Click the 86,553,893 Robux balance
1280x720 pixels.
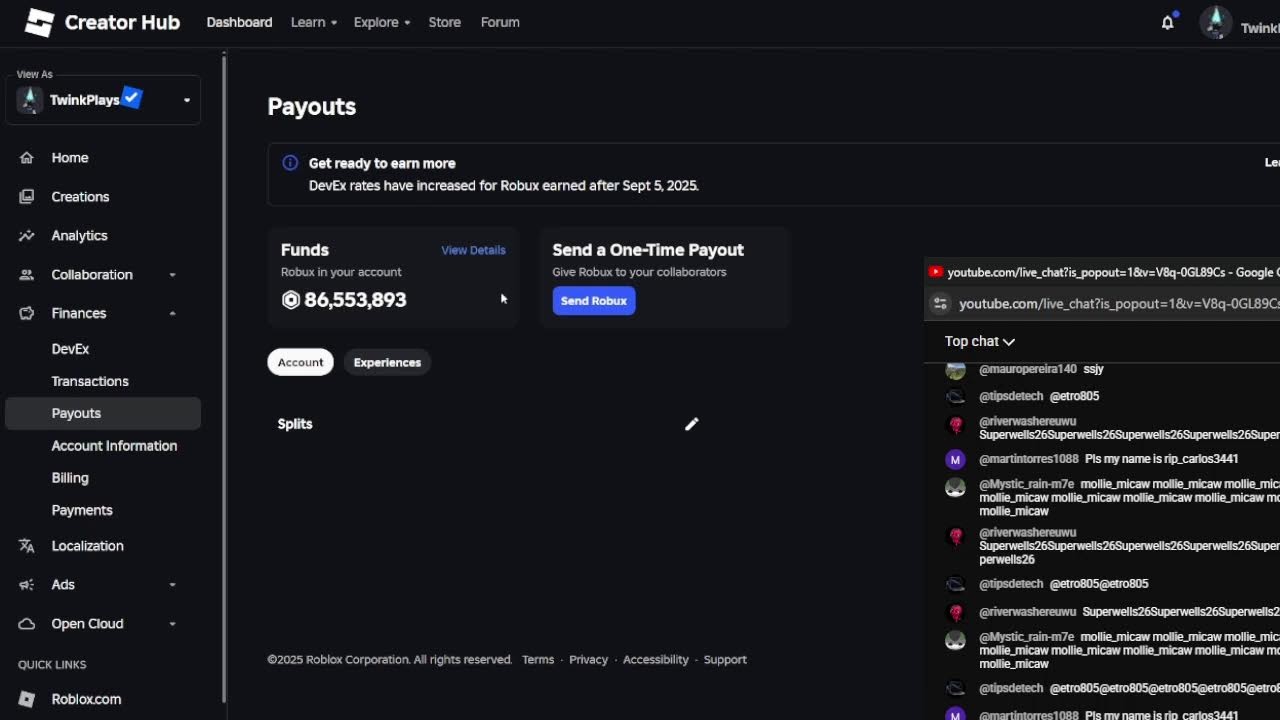click(355, 300)
